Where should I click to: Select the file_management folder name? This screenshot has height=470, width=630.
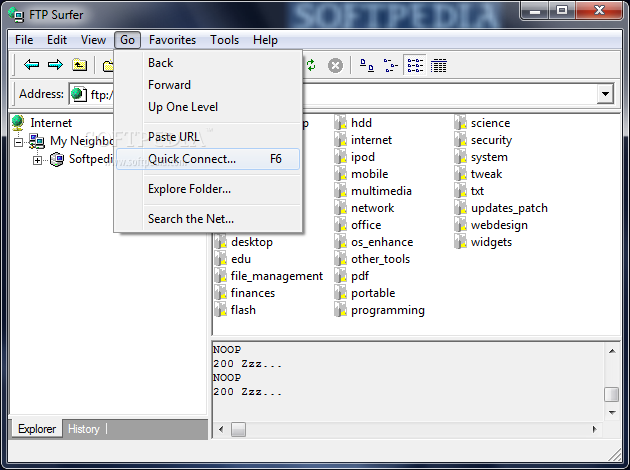(x=276, y=276)
